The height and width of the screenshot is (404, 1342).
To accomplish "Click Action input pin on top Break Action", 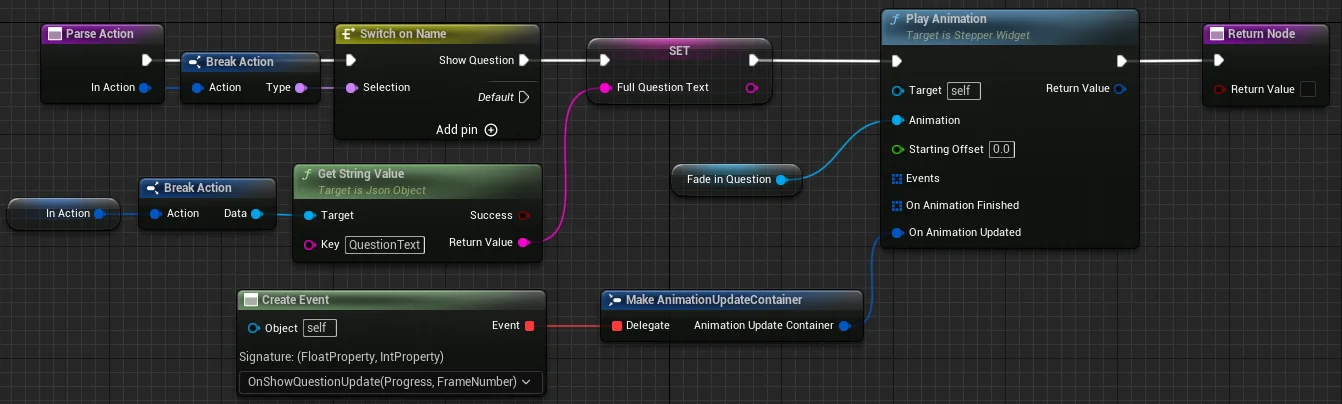I will point(196,87).
